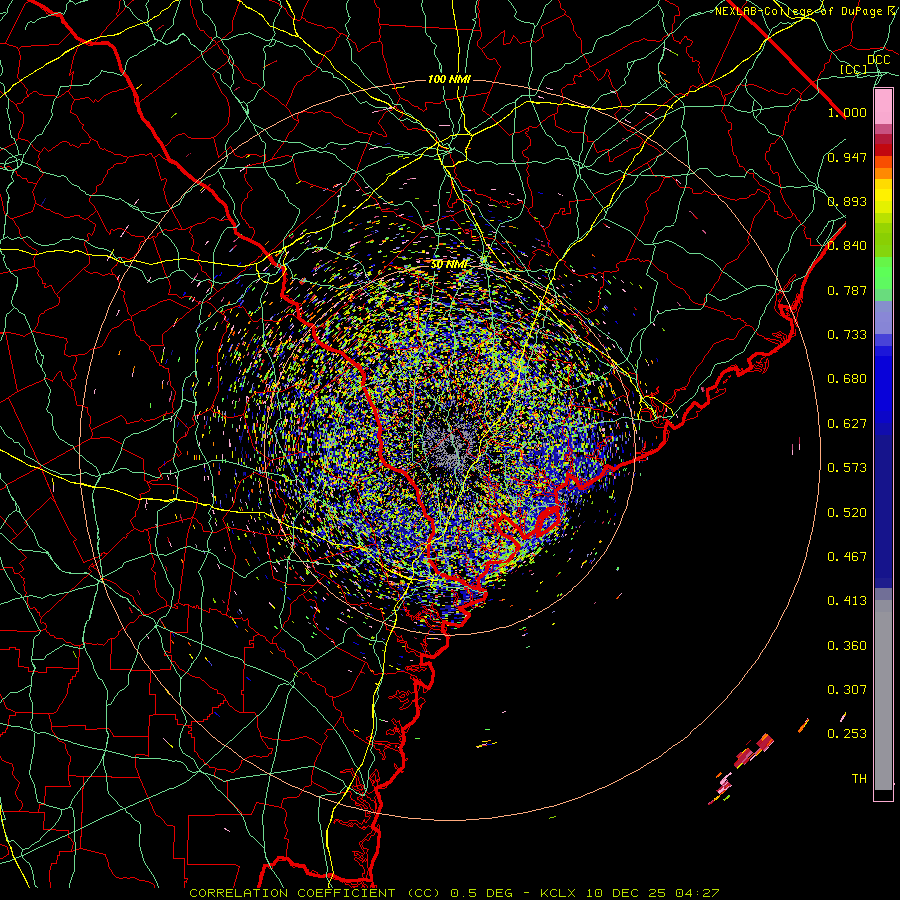
Task: Select the bright green color bar segment
Action: [x=883, y=273]
